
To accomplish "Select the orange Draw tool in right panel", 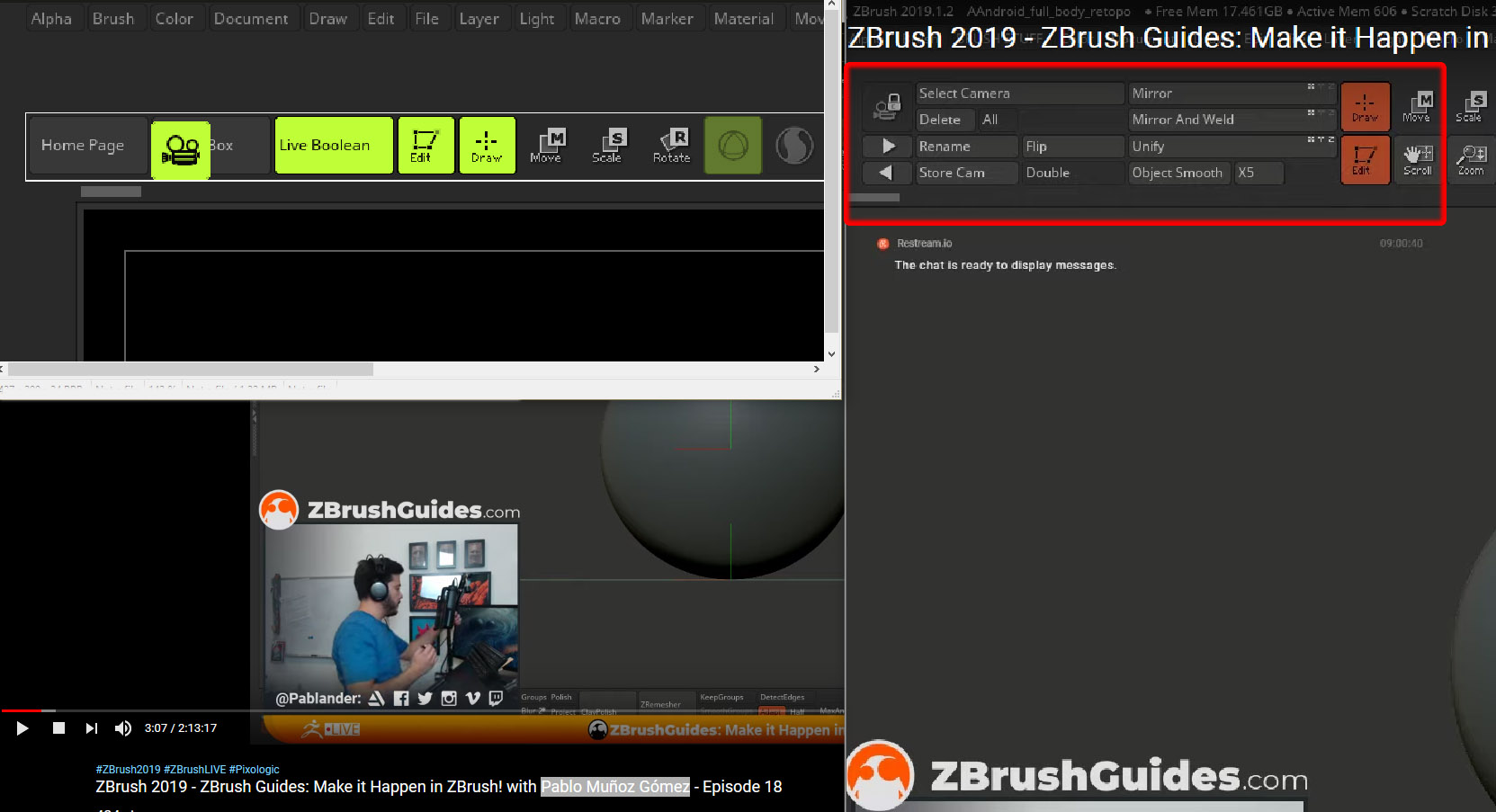I will pos(1365,106).
